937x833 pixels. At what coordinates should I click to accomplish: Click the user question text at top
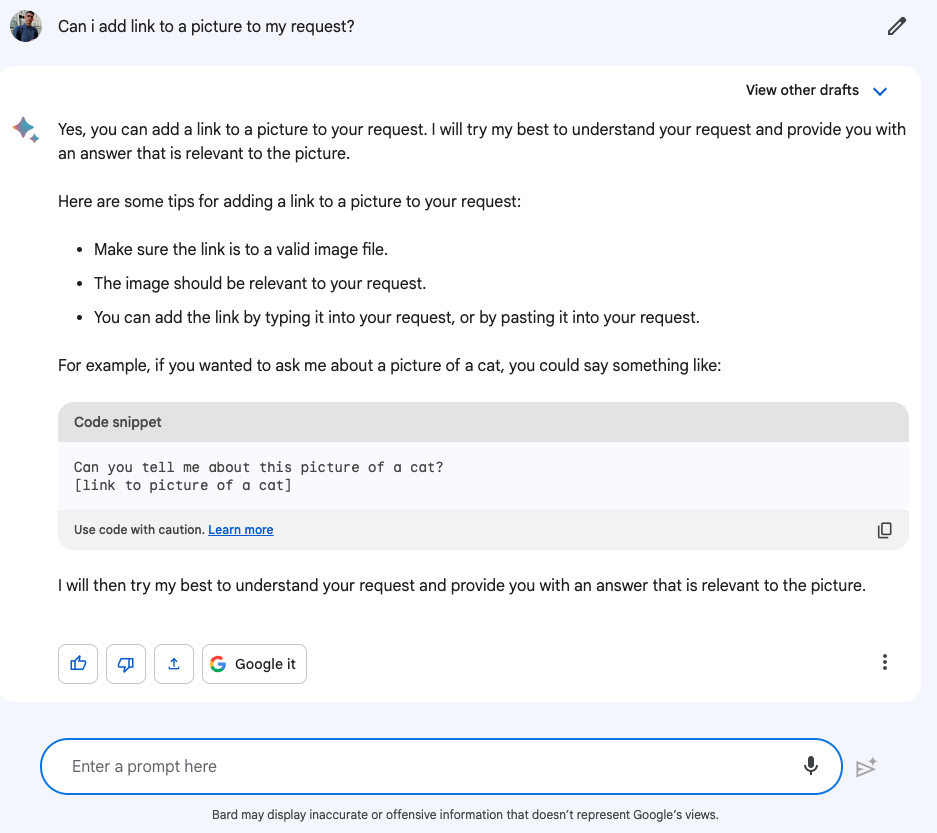206,27
